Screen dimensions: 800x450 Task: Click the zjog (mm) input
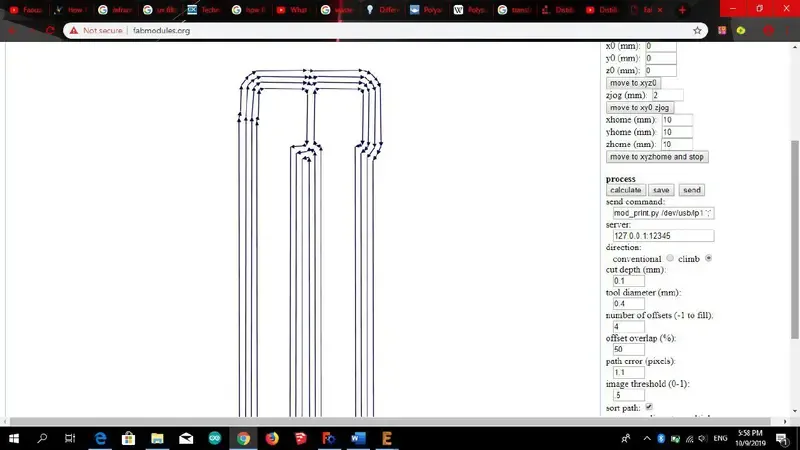(667, 95)
